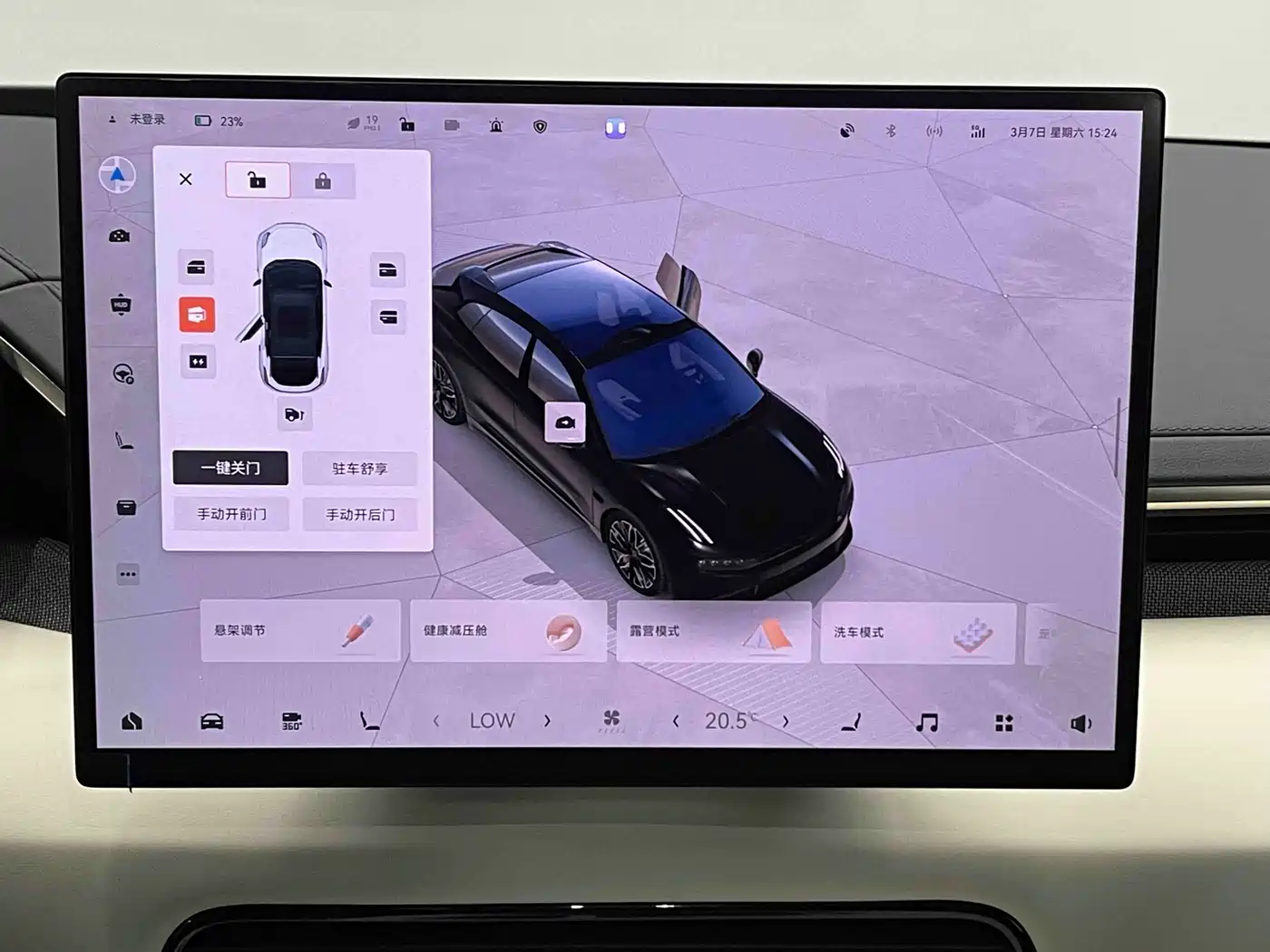Decrease temperature left of 20.5

(676, 722)
